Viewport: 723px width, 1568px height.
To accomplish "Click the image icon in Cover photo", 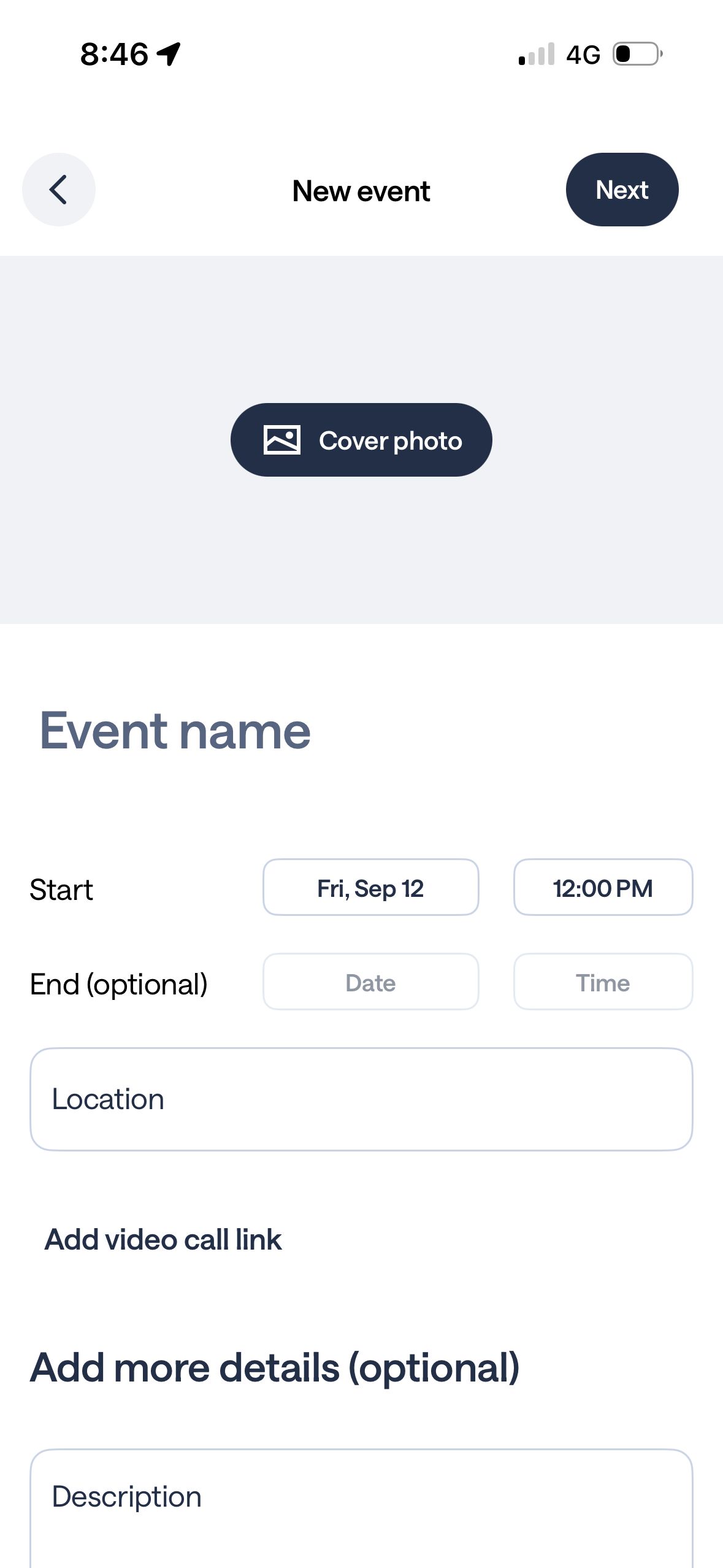I will [282, 440].
